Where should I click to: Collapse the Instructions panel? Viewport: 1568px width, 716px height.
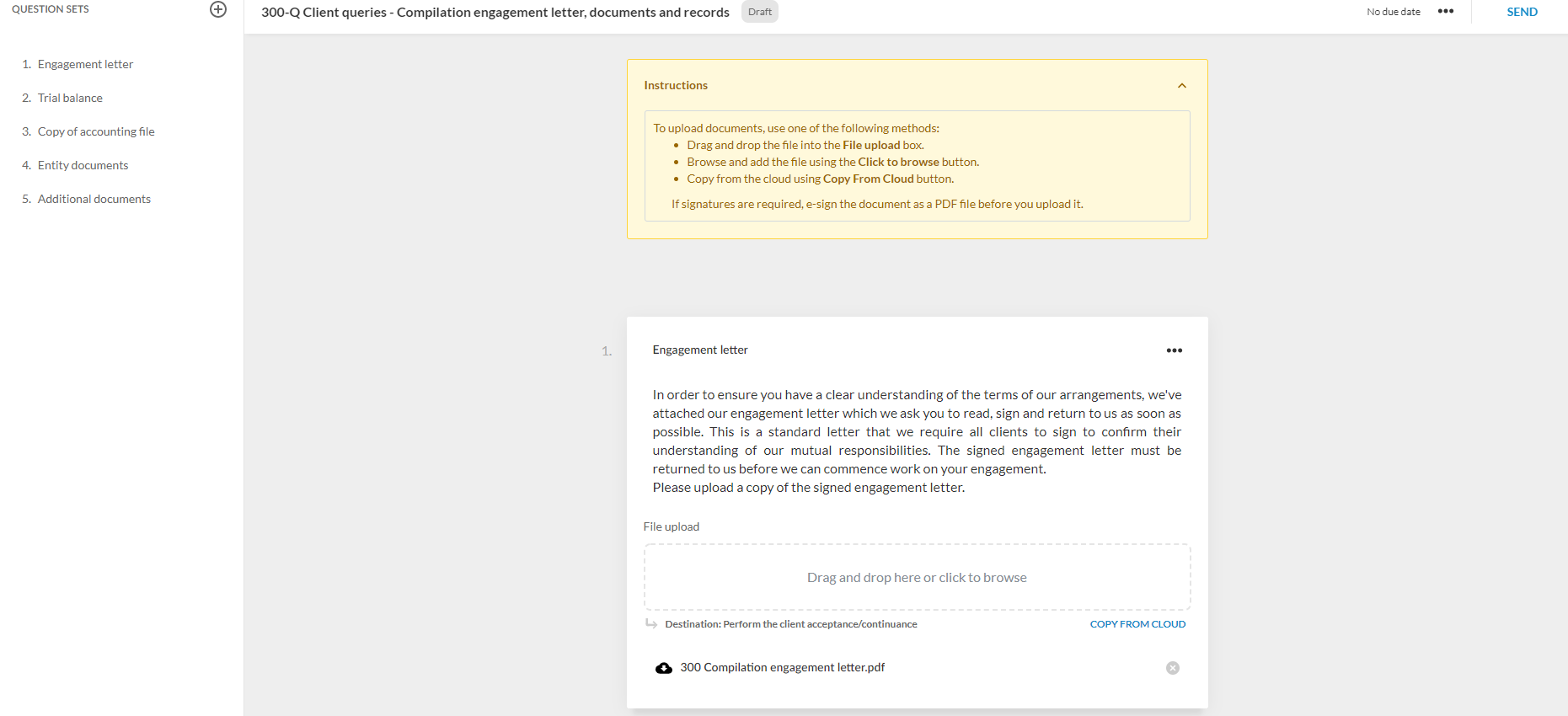tap(1181, 86)
